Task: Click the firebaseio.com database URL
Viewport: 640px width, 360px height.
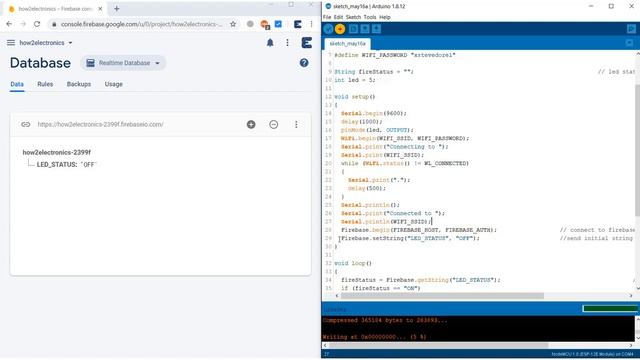Action: coord(100,124)
